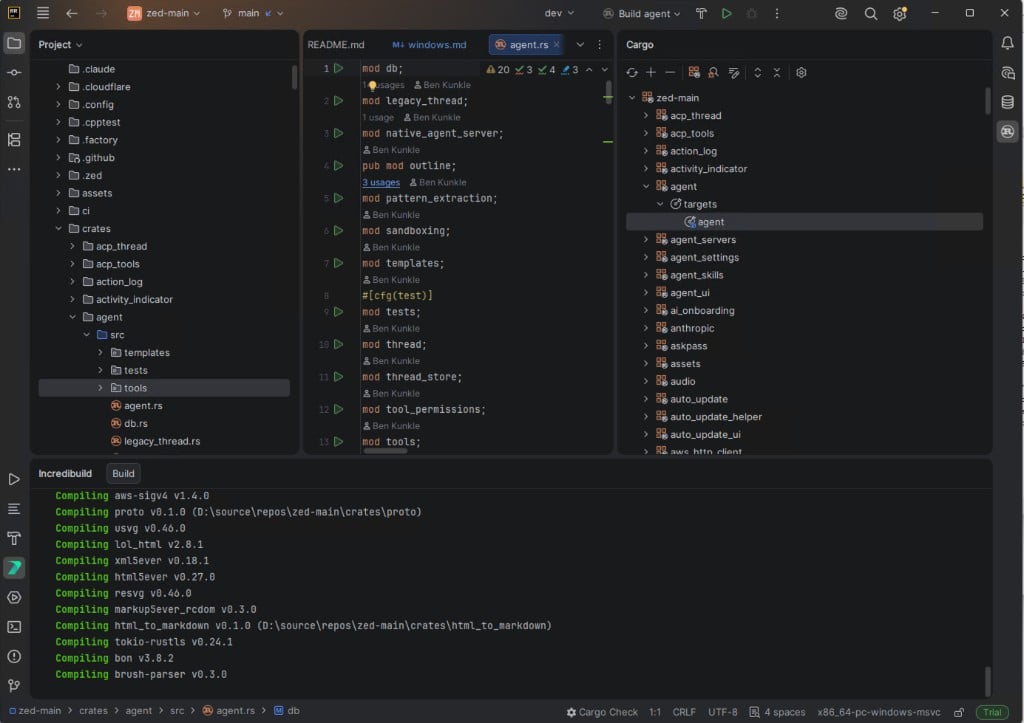Screen dimensions: 1024x723
Task: Open the Build agent configuration dropdown
Action: coord(642,13)
